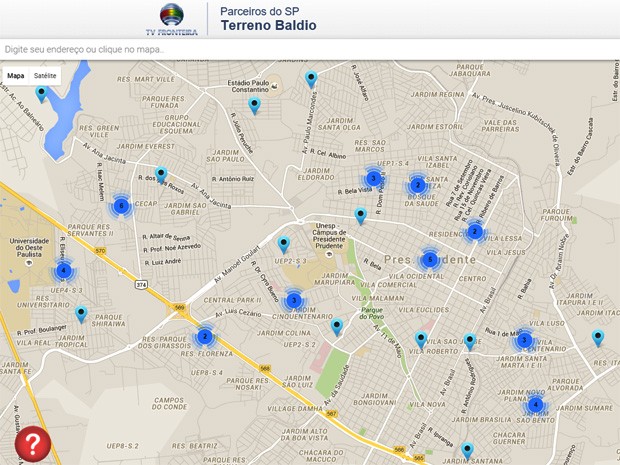Expand the cluster of 5 over Presidente Prudente

pos(430,260)
